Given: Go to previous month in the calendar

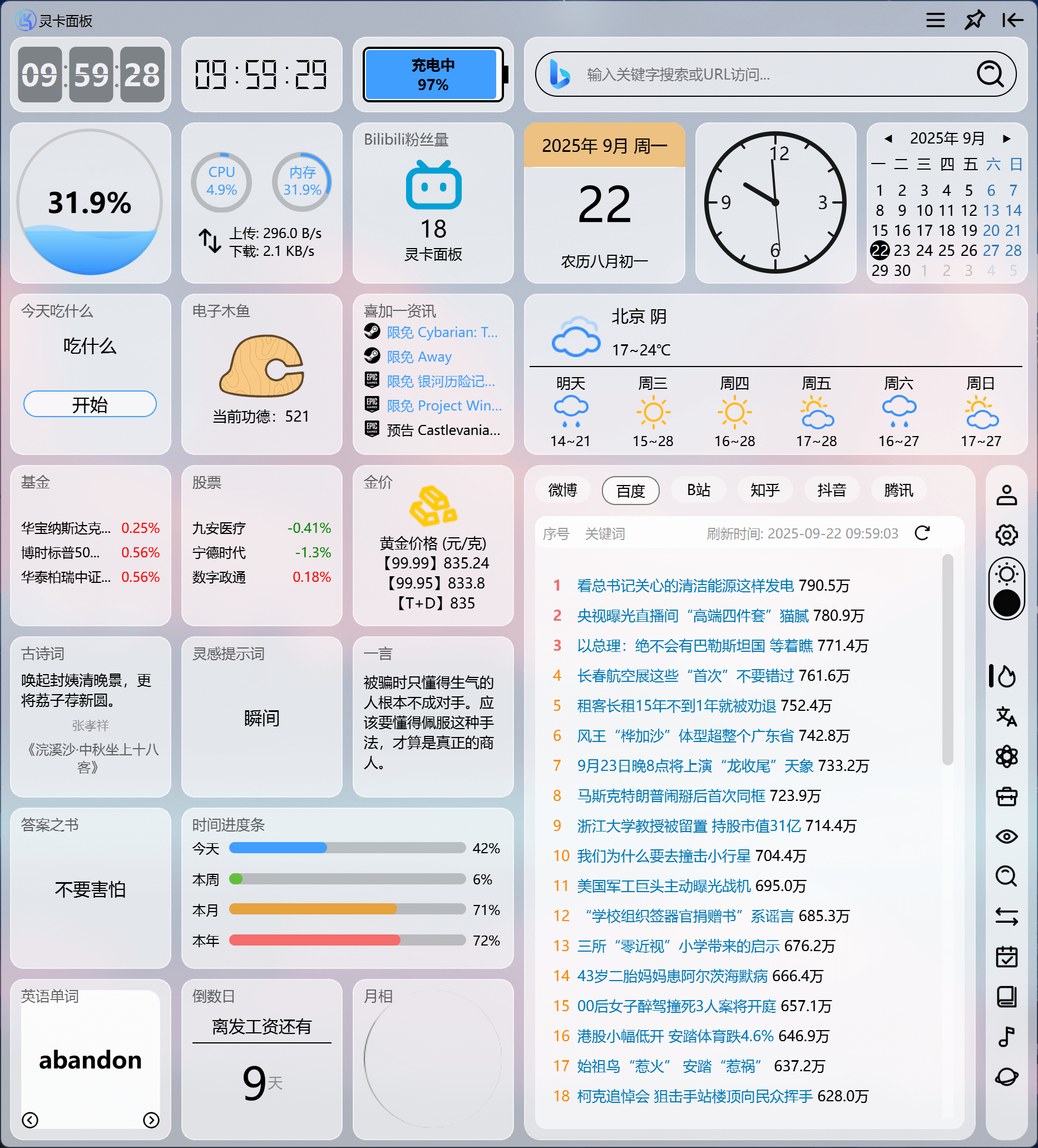Looking at the screenshot, I should (x=888, y=138).
